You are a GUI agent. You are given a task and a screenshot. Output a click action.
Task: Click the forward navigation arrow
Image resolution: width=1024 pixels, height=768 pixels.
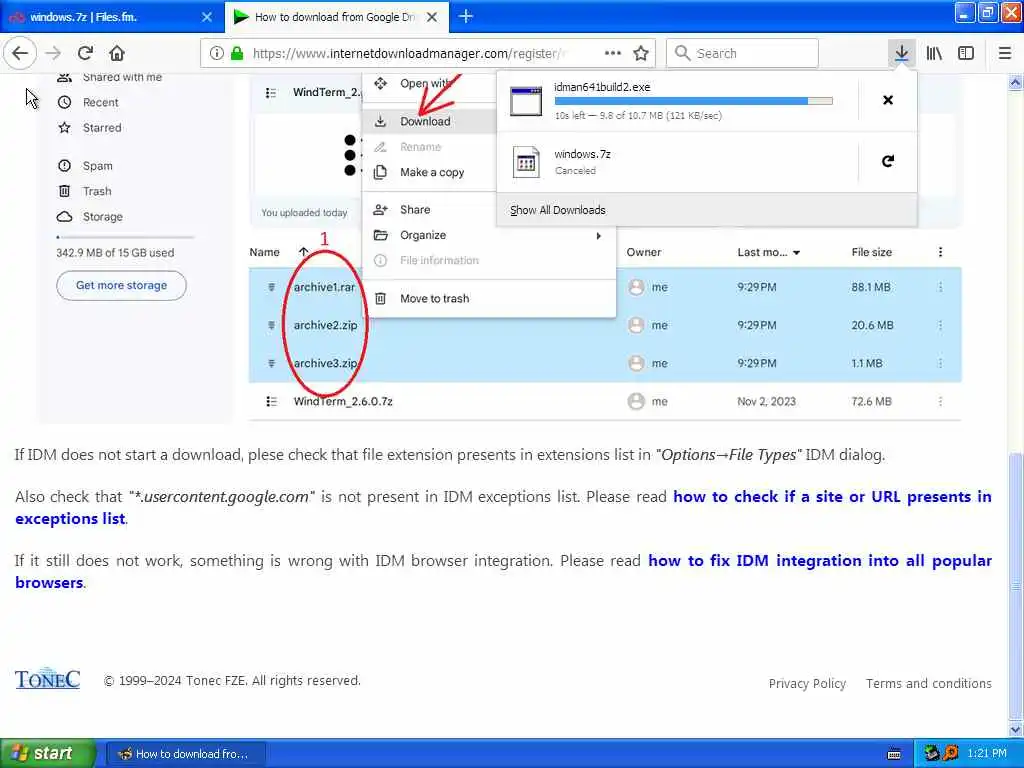pyautogui.click(x=54, y=53)
